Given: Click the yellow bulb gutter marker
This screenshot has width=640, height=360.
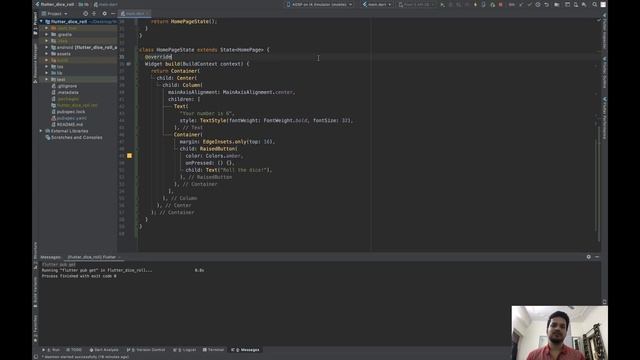Looking at the screenshot, I should pyautogui.click(x=129, y=156).
